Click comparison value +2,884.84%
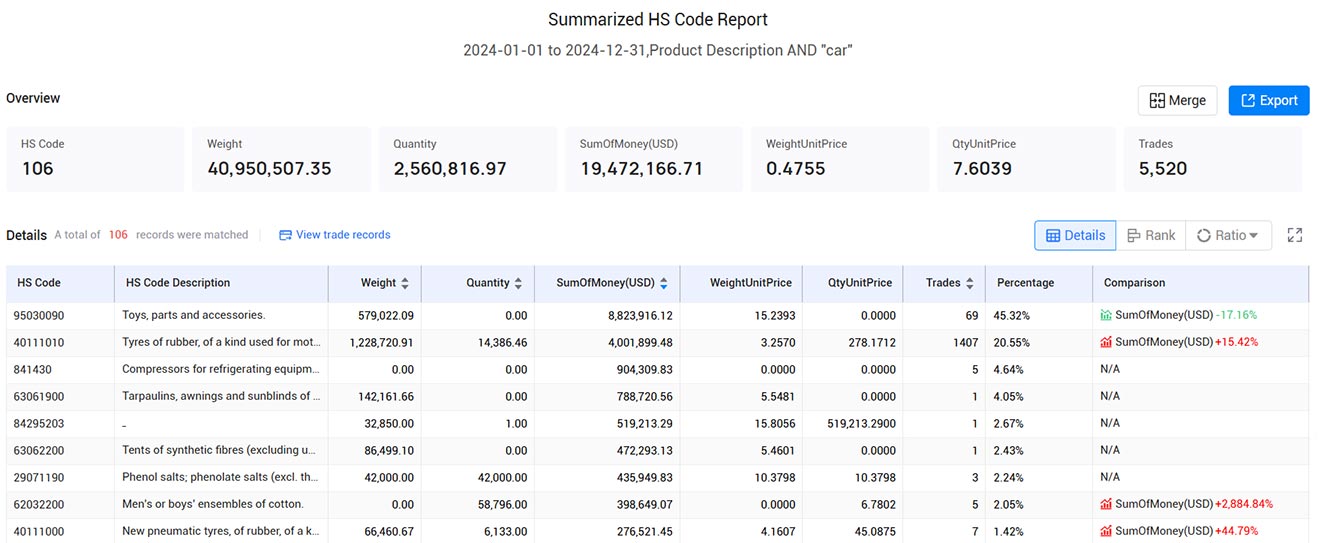This screenshot has height=543, width=1318. point(1244,504)
